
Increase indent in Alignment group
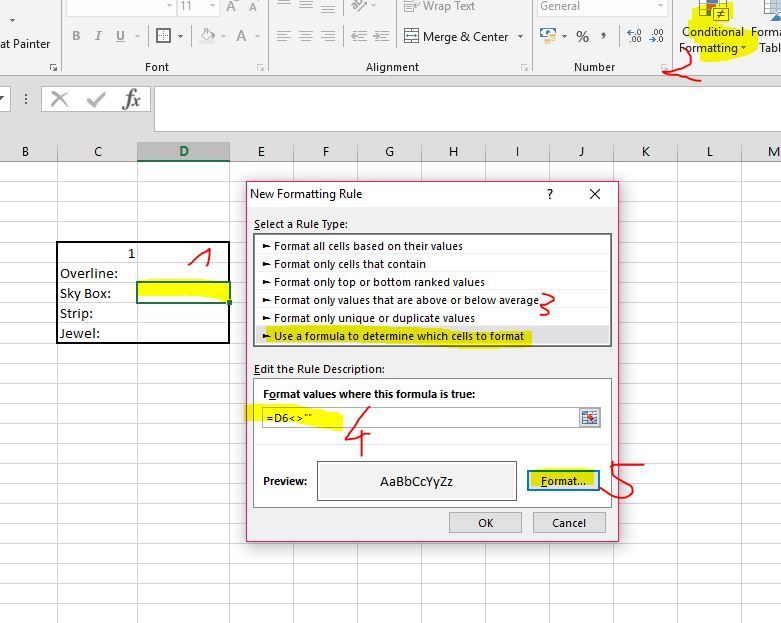381,36
